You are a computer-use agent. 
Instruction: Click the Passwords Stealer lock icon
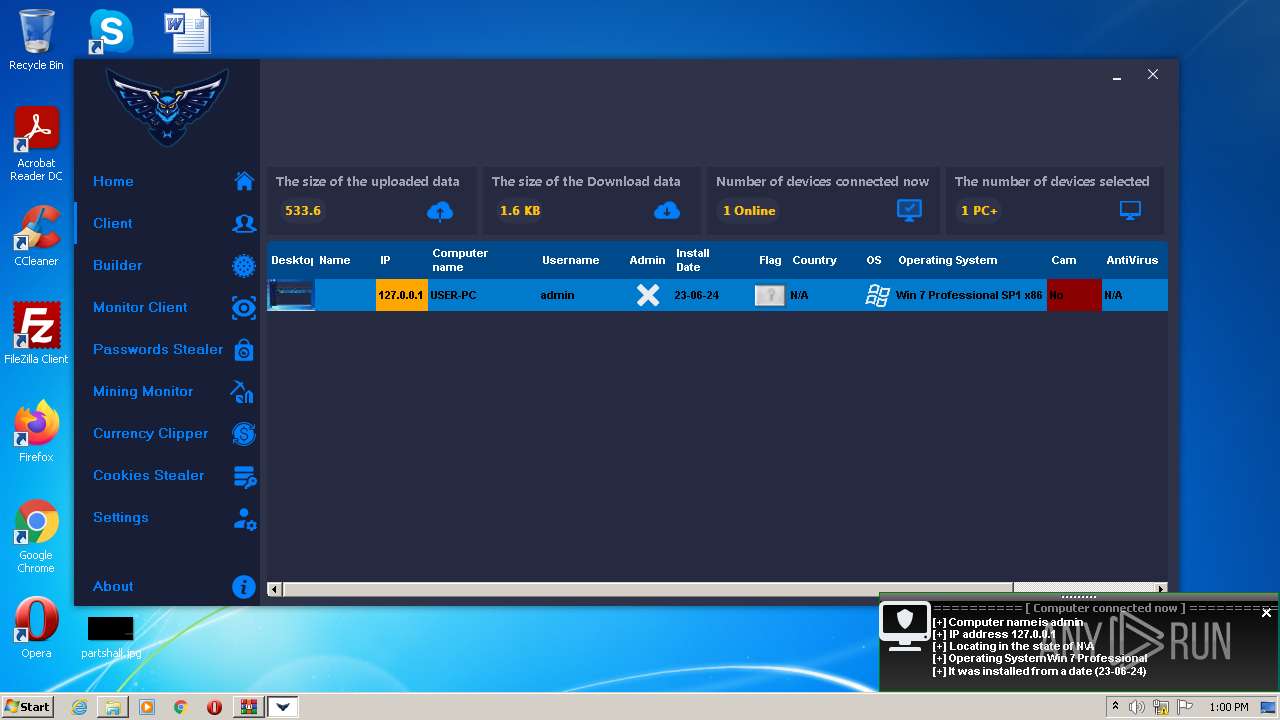click(244, 350)
